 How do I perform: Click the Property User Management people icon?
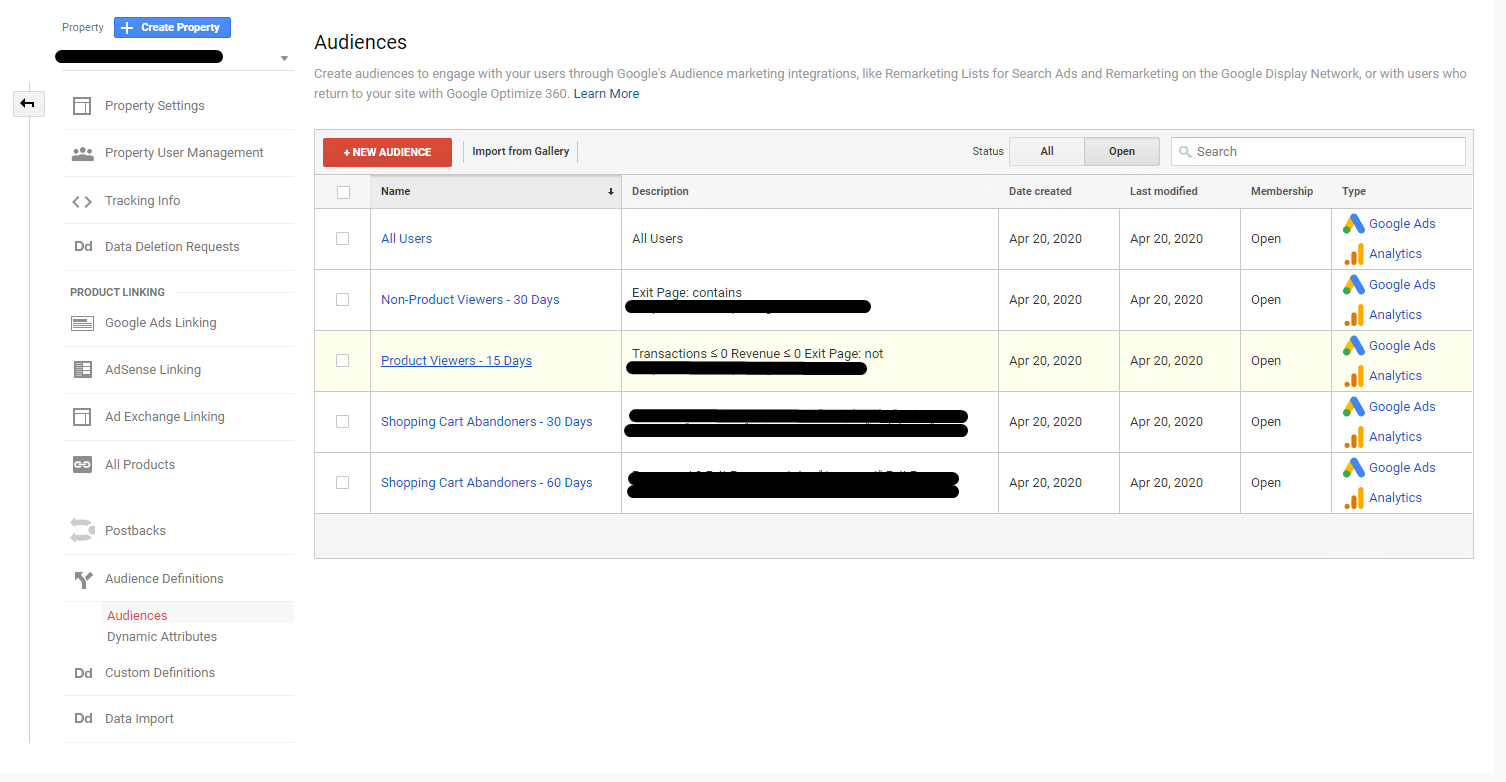[82, 153]
